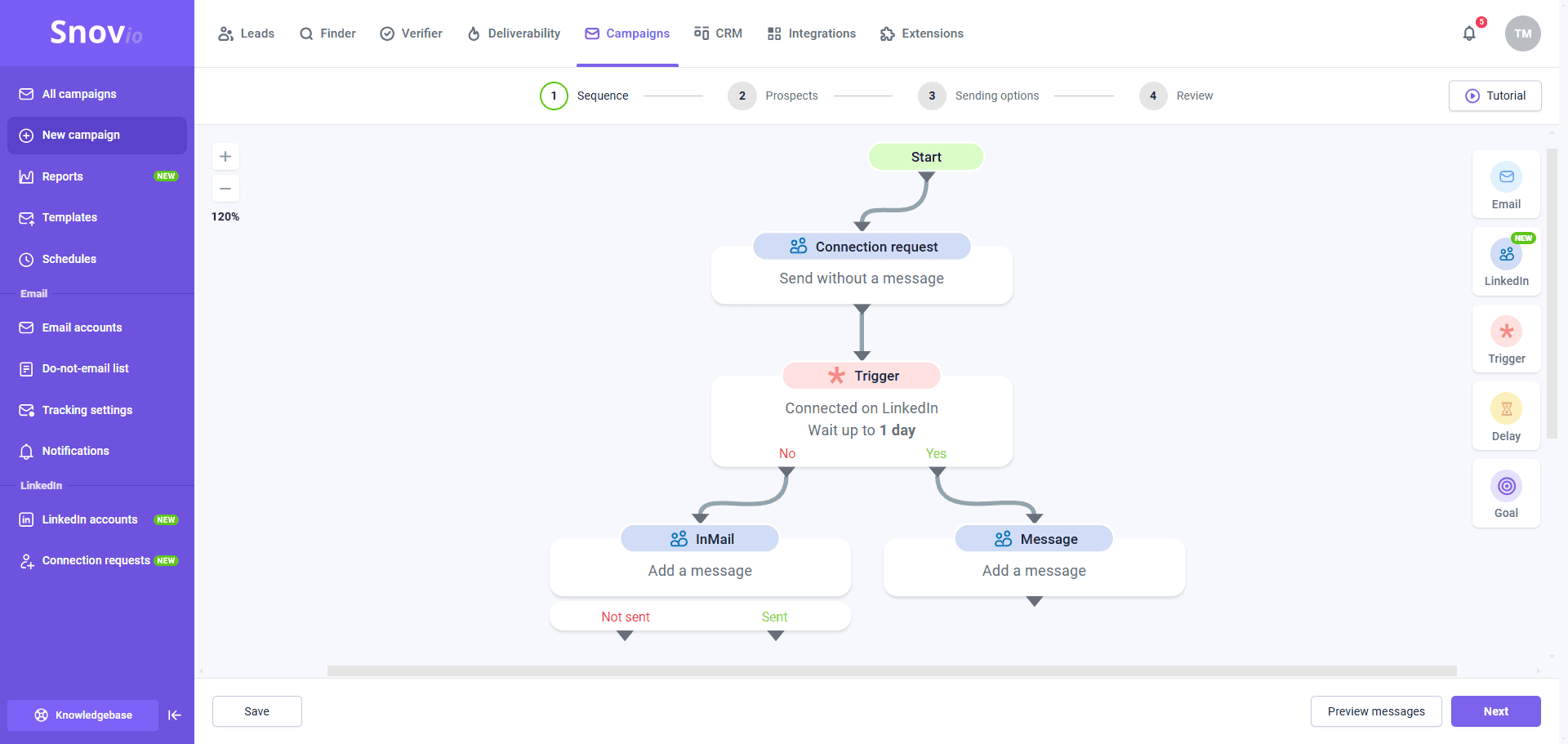This screenshot has width=1568, height=744.
Task: Open Templates in sidebar
Action: point(97,217)
